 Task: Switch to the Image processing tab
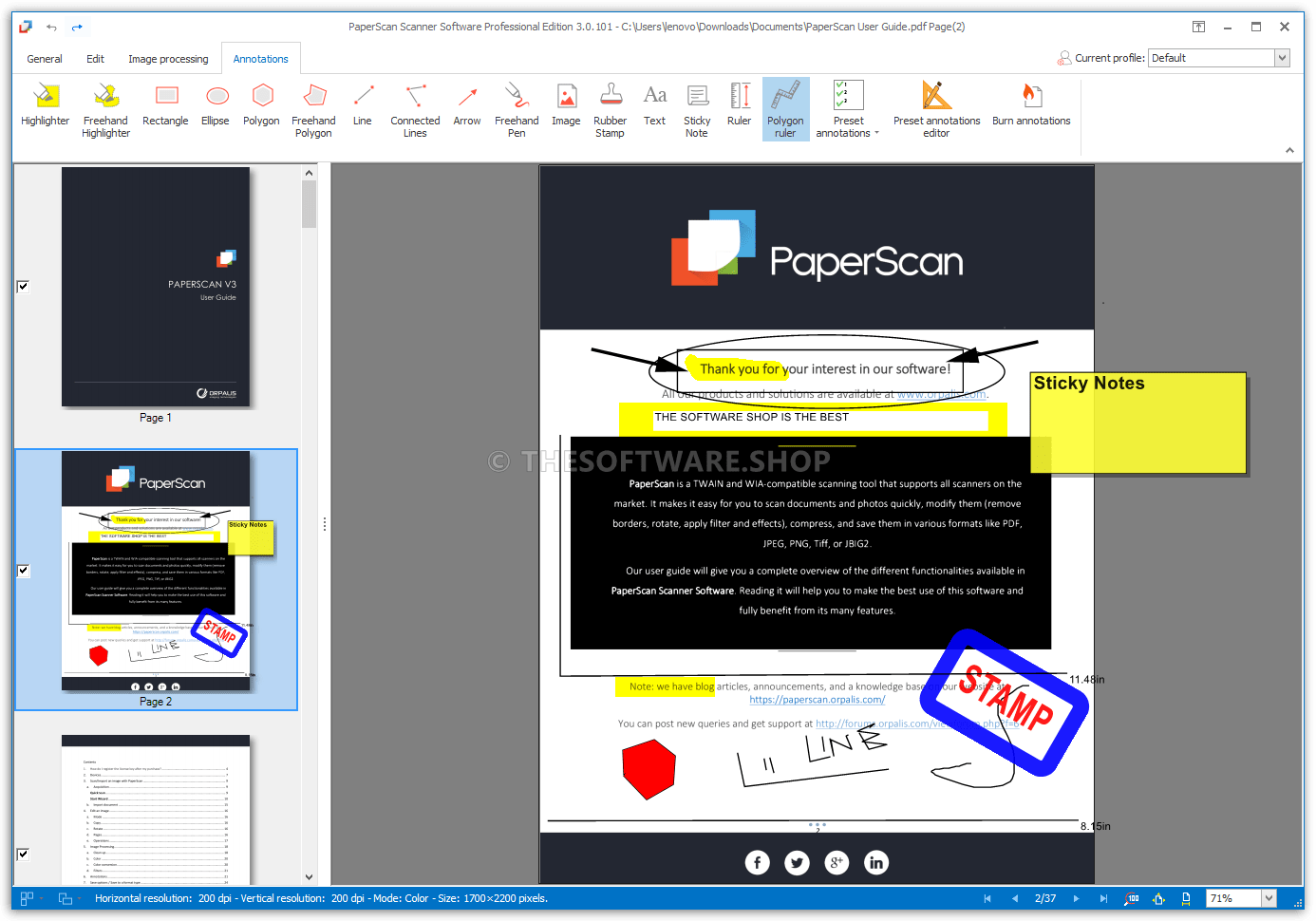168,59
